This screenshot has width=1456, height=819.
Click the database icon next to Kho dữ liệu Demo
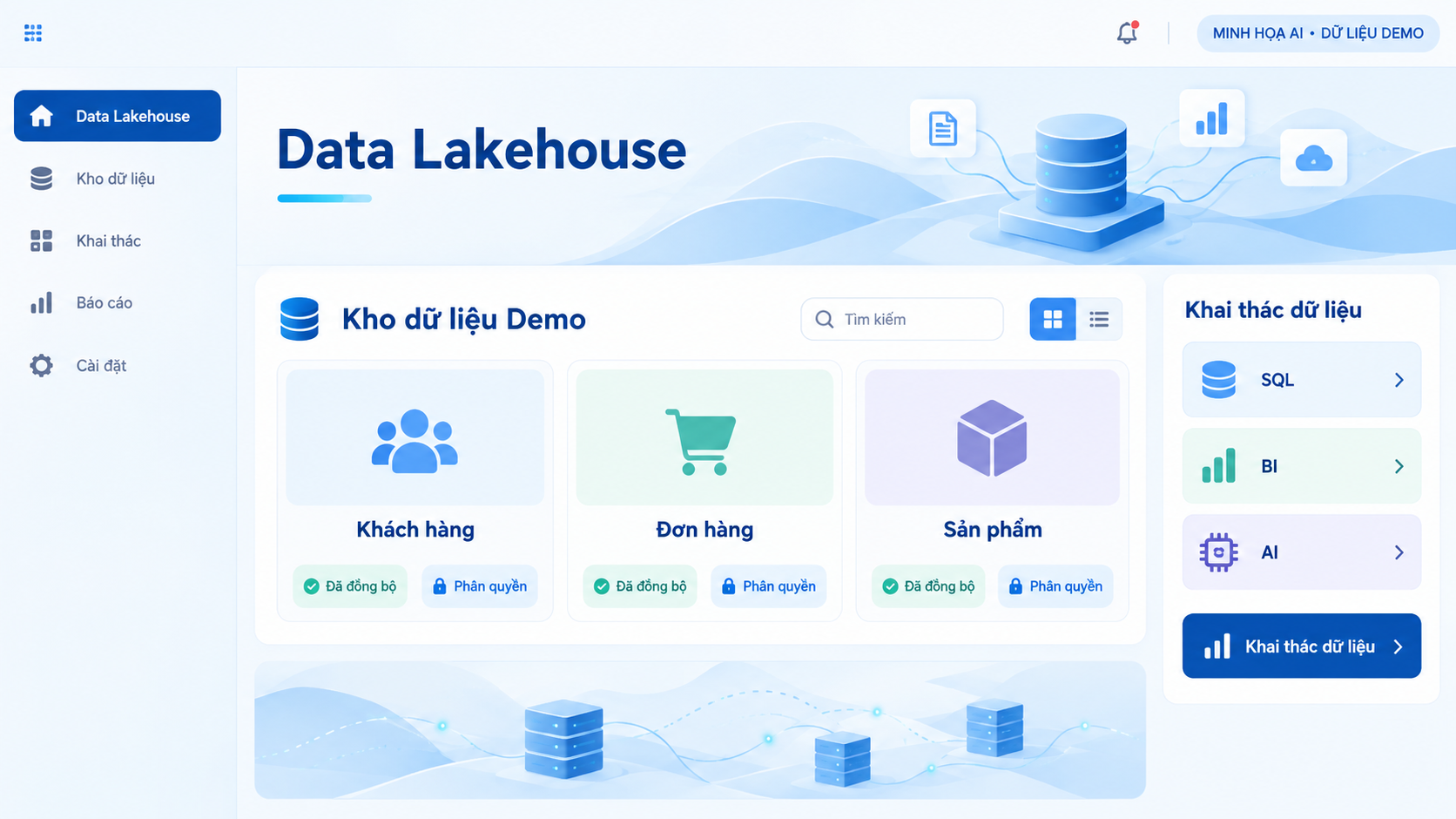pos(300,319)
